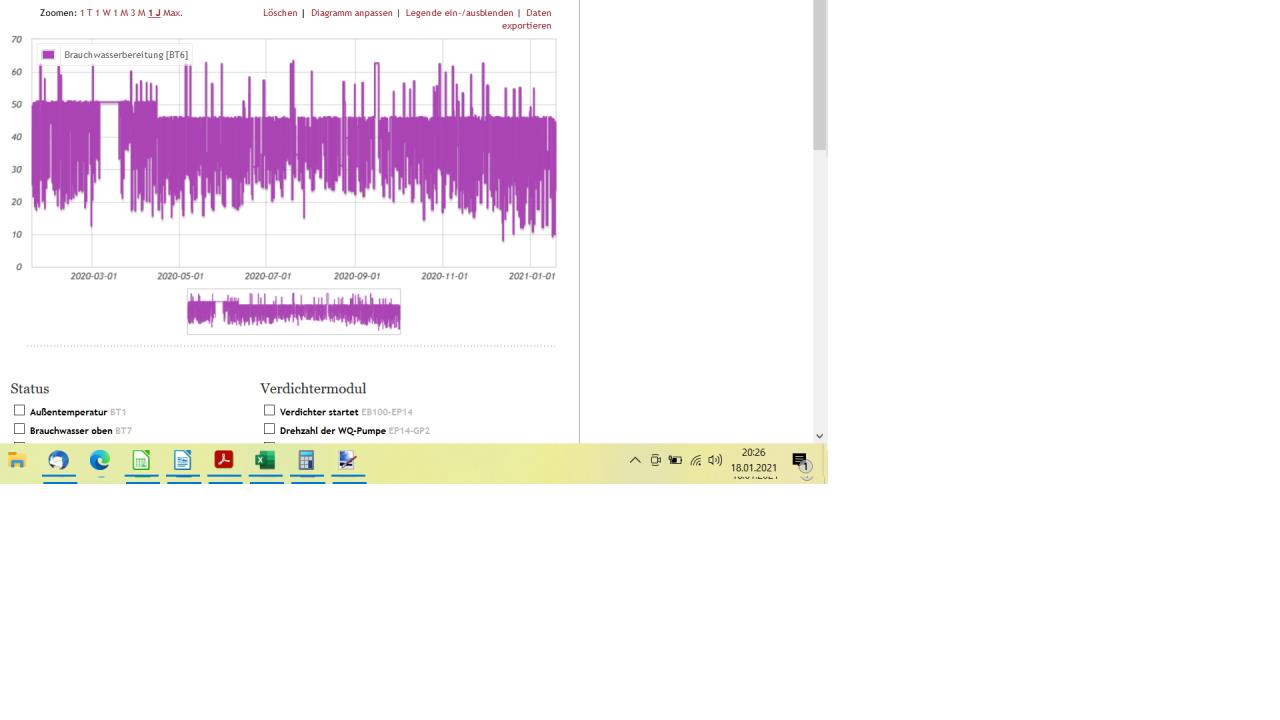The height and width of the screenshot is (720, 1280).
Task: Open LibreOffice Writer from the taskbar
Action: 183,461
